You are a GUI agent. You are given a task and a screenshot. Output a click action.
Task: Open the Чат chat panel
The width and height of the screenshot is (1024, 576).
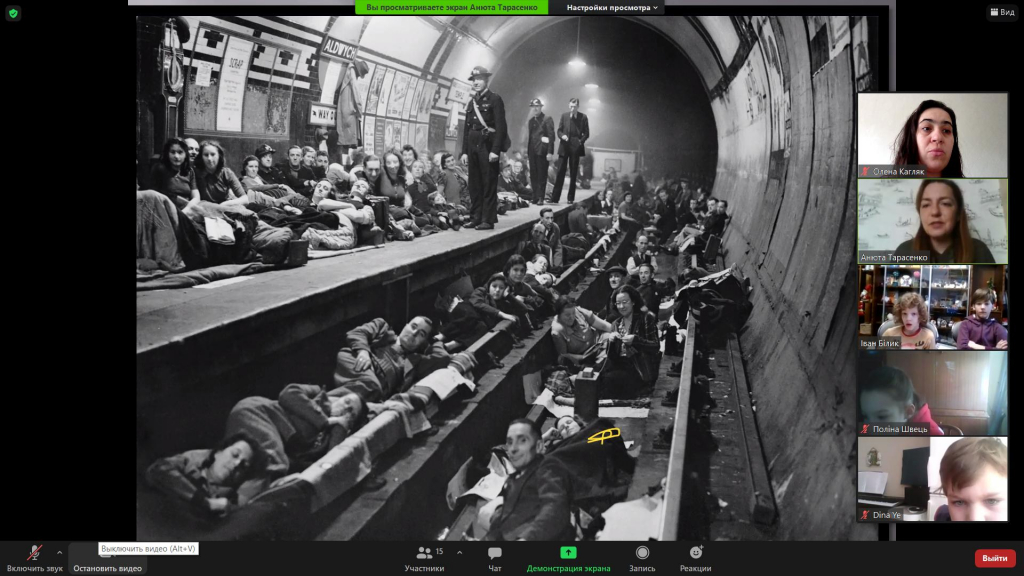pos(495,559)
